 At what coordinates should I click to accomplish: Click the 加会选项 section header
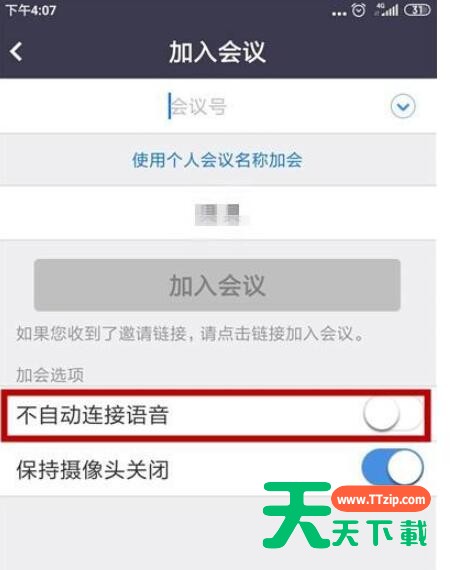50,375
